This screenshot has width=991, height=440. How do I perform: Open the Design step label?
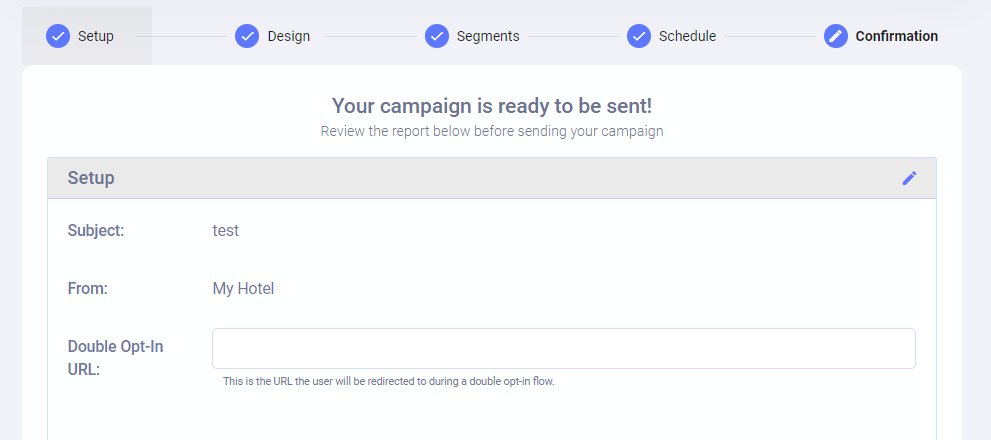pos(289,36)
